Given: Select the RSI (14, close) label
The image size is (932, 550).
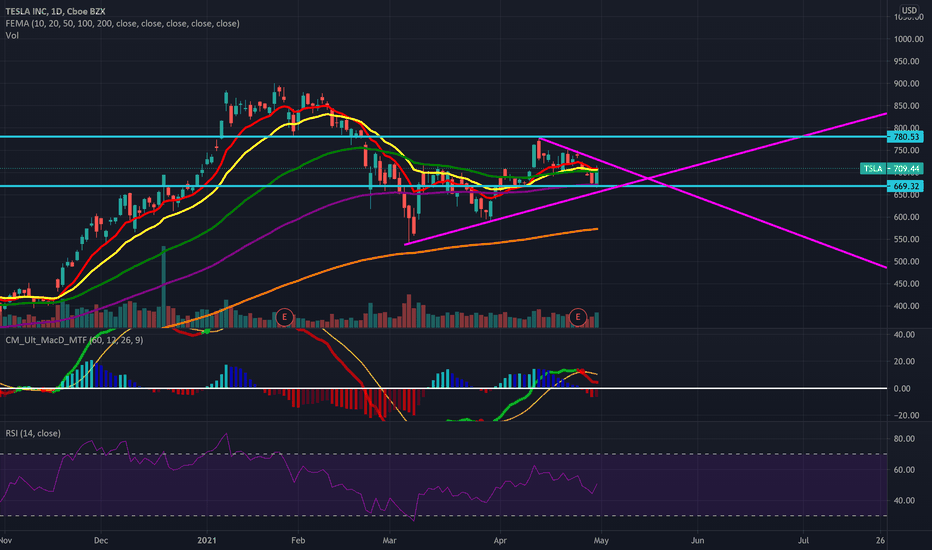Looking at the screenshot, I should point(33,433).
